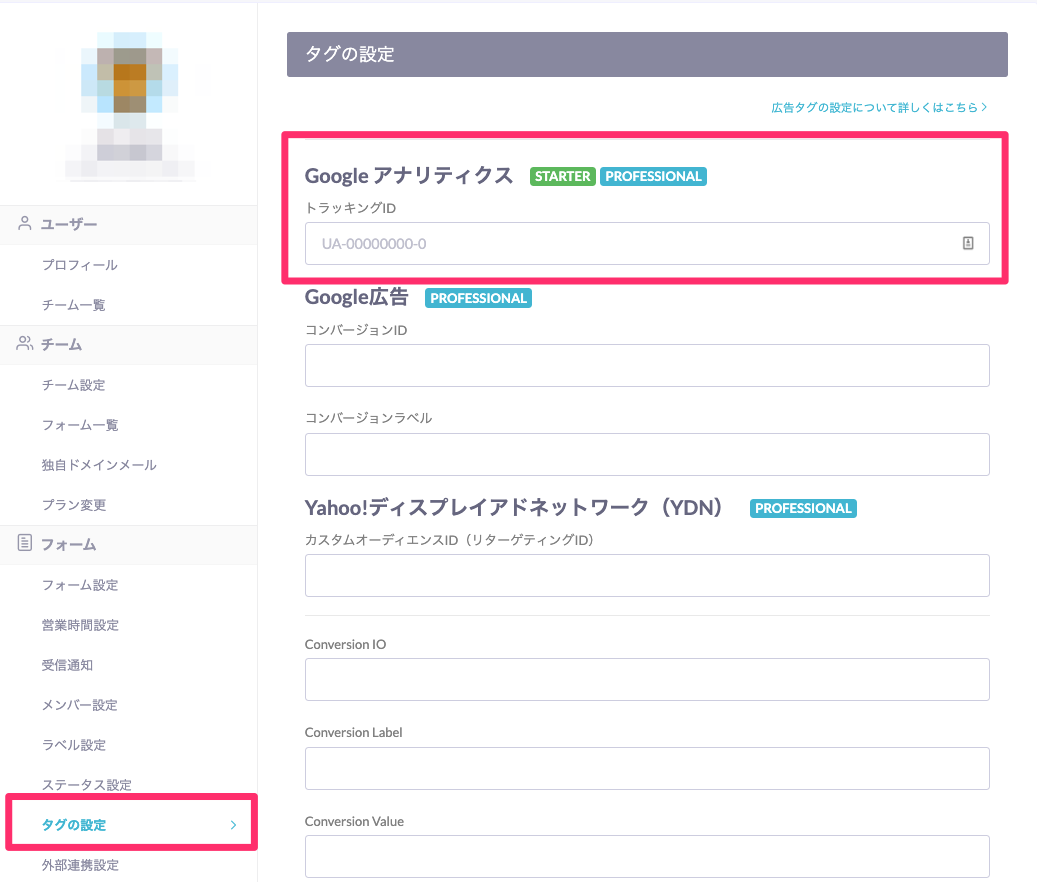Open 外部連携設定 at the sidebar bottom
Image resolution: width=1037 pixels, height=882 pixels.
point(80,864)
